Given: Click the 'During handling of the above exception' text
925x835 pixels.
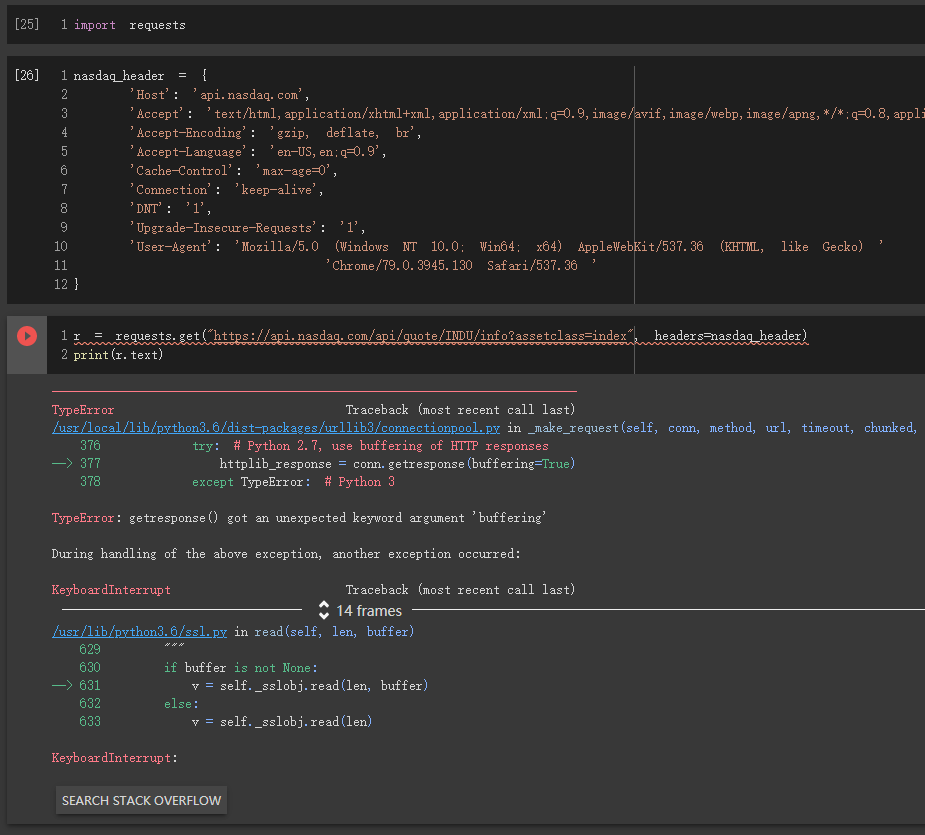Looking at the screenshot, I should point(286,554).
